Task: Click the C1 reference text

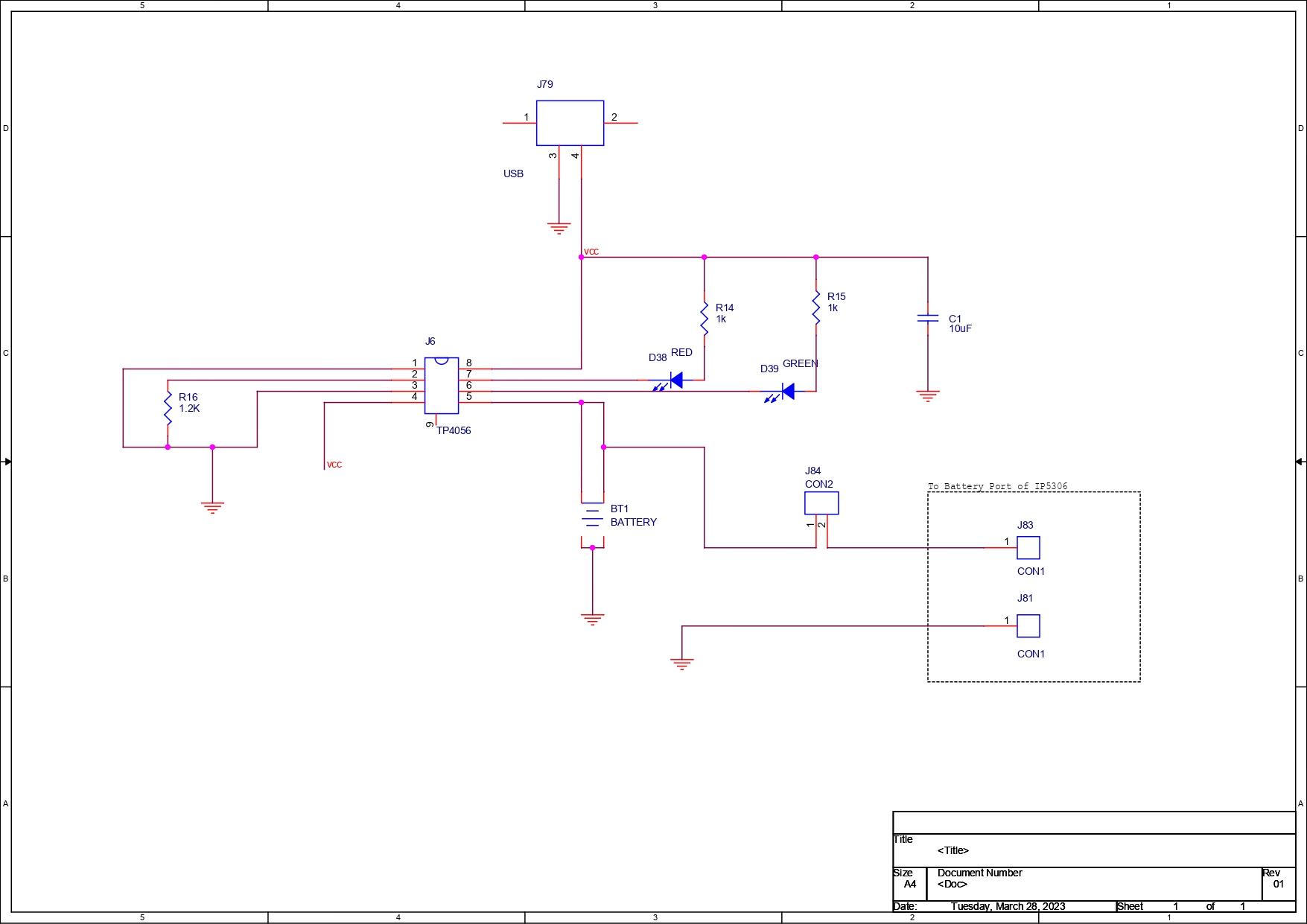Action: click(955, 319)
